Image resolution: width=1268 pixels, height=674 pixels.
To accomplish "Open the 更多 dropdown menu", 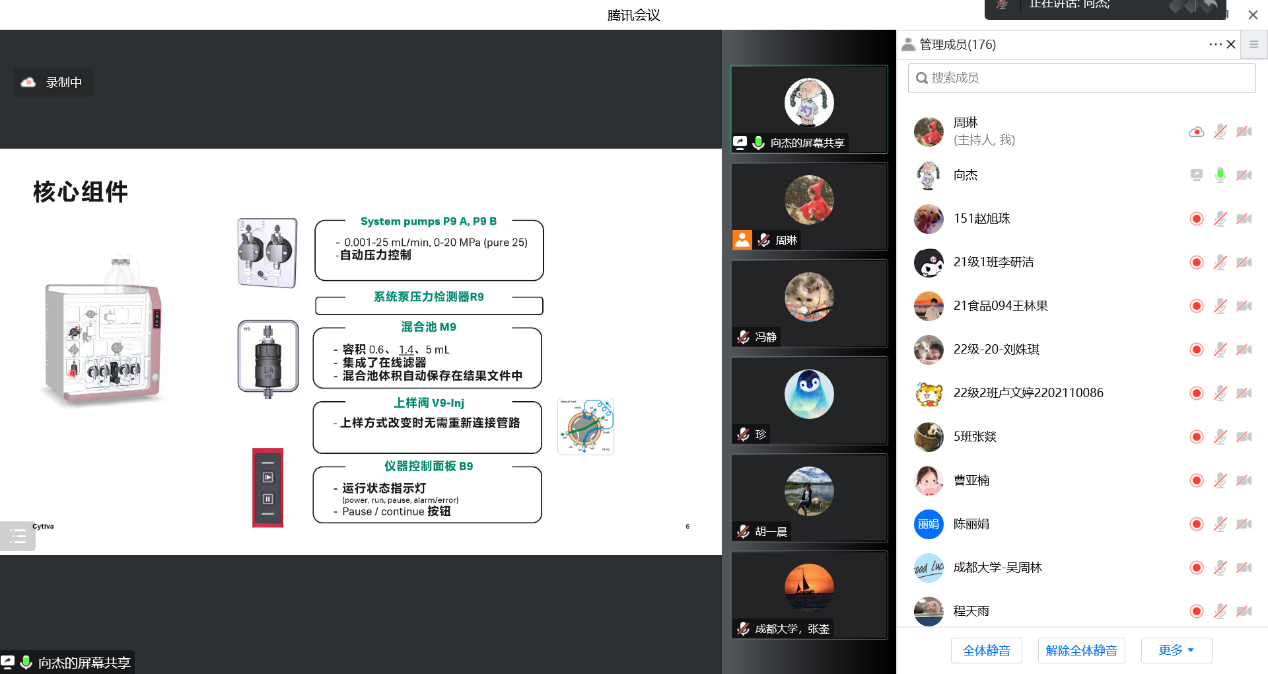I will 1176,650.
